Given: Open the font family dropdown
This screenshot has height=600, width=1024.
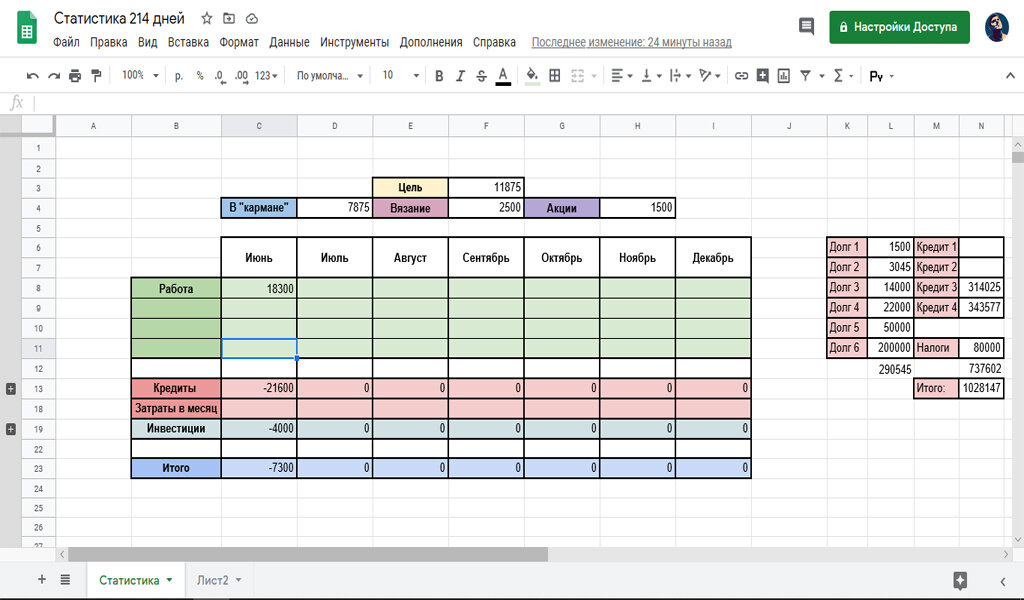Looking at the screenshot, I should click(329, 76).
